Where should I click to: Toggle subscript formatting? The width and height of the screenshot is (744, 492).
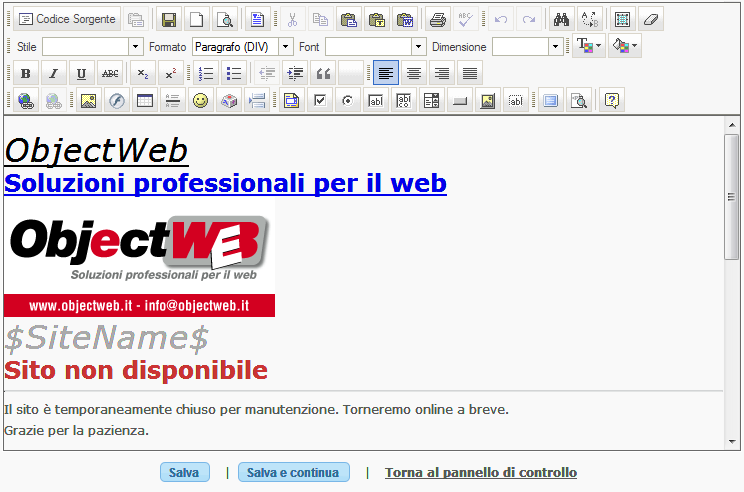point(143,73)
